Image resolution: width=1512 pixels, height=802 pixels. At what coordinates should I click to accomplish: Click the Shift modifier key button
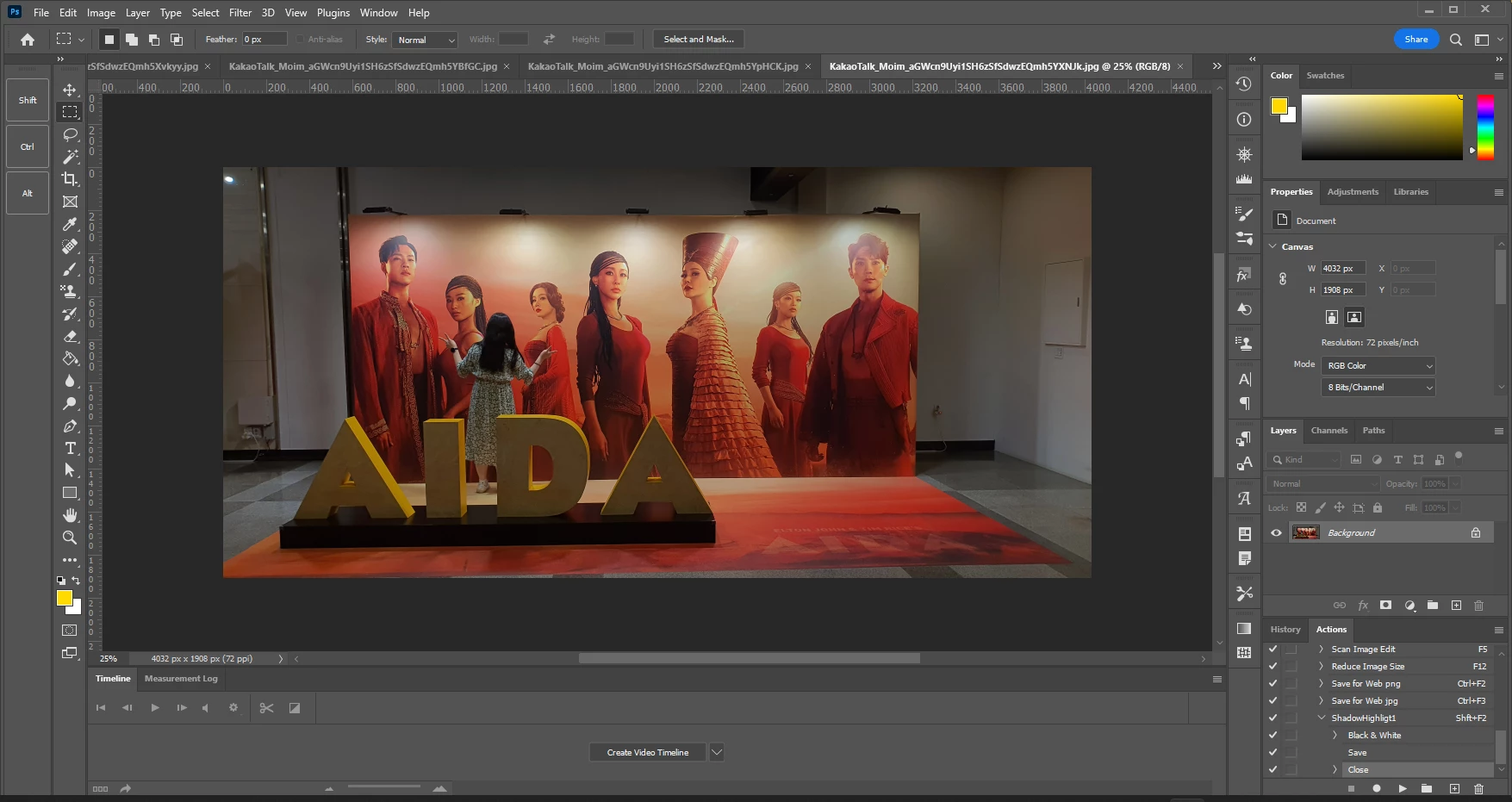(28, 101)
